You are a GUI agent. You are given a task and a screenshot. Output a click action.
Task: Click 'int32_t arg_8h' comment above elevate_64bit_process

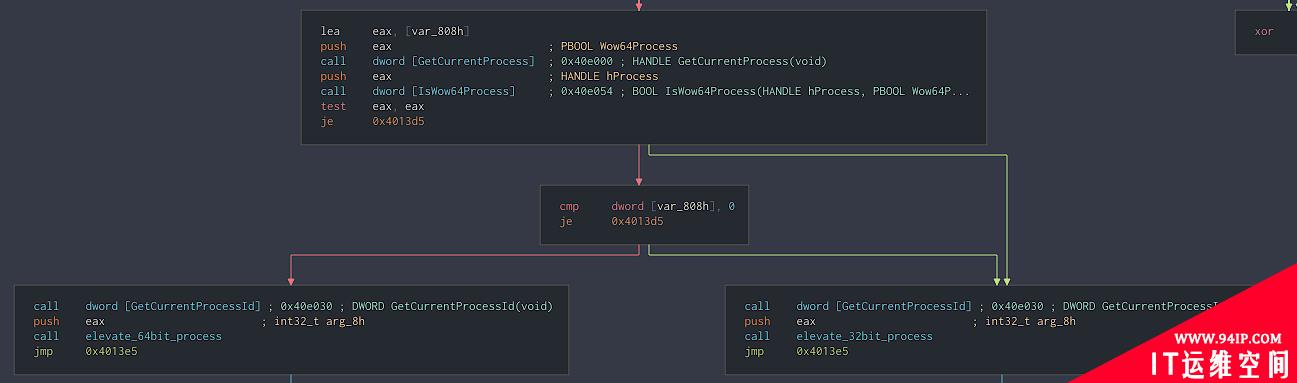coord(320,321)
